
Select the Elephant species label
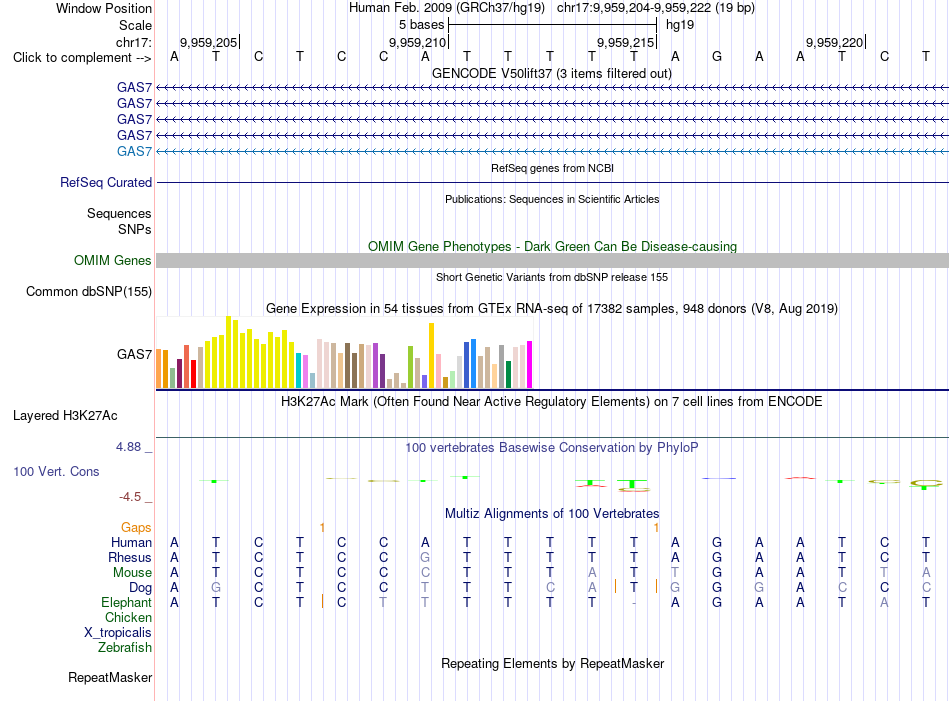tap(126, 602)
